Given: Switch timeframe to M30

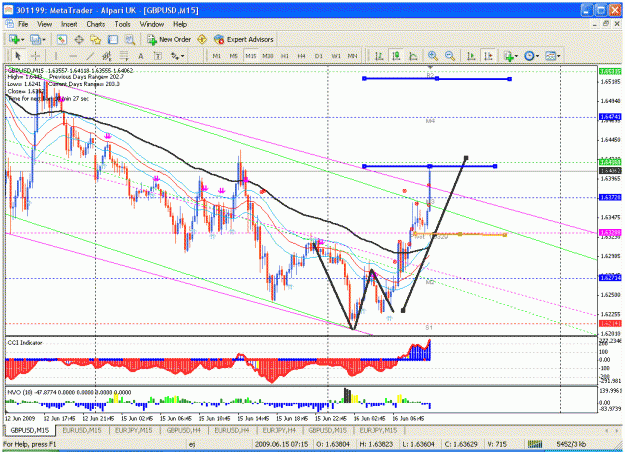Looking at the screenshot, I should (x=268, y=56).
